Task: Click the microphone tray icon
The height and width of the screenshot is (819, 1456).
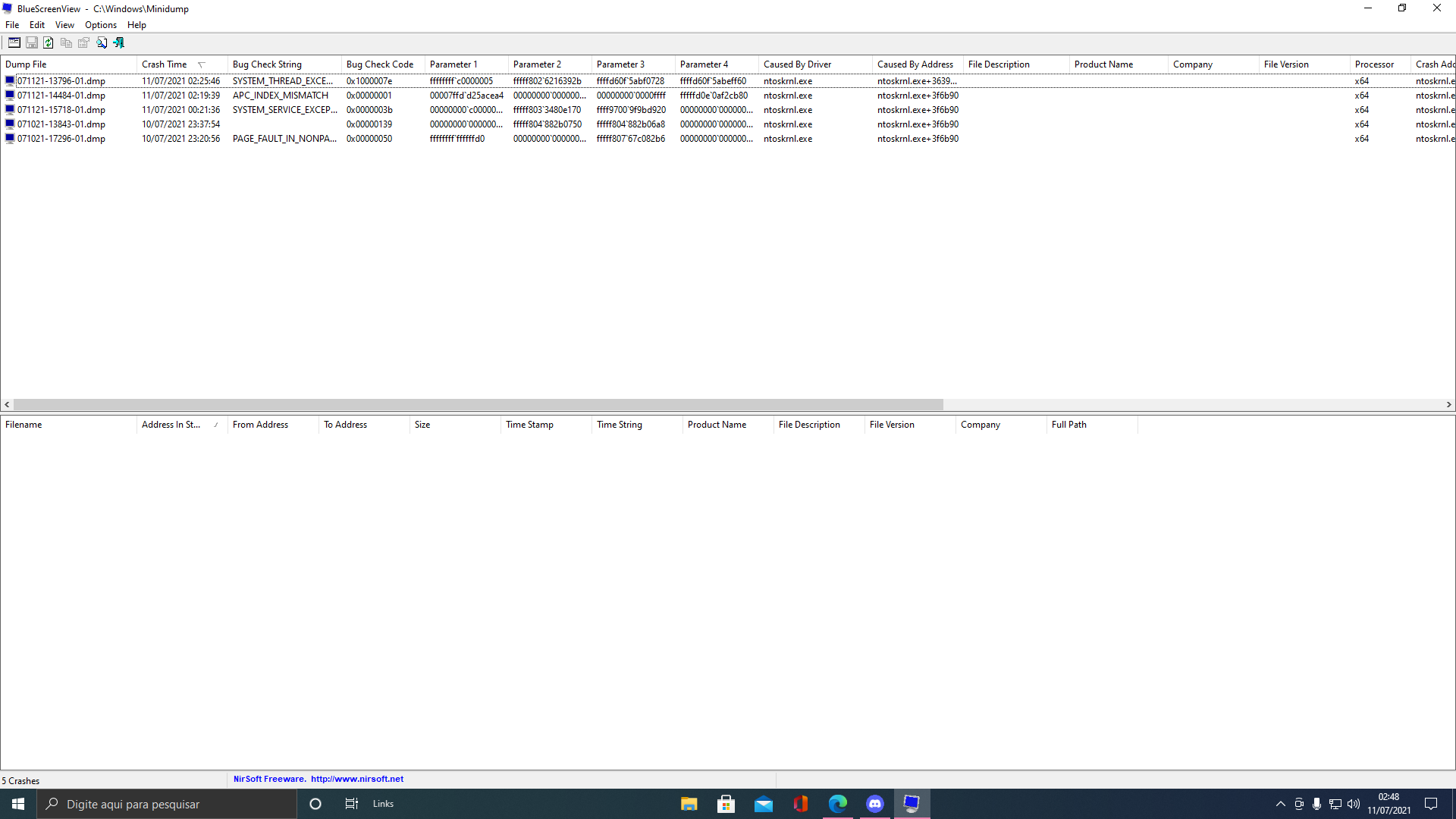Action: click(1317, 804)
